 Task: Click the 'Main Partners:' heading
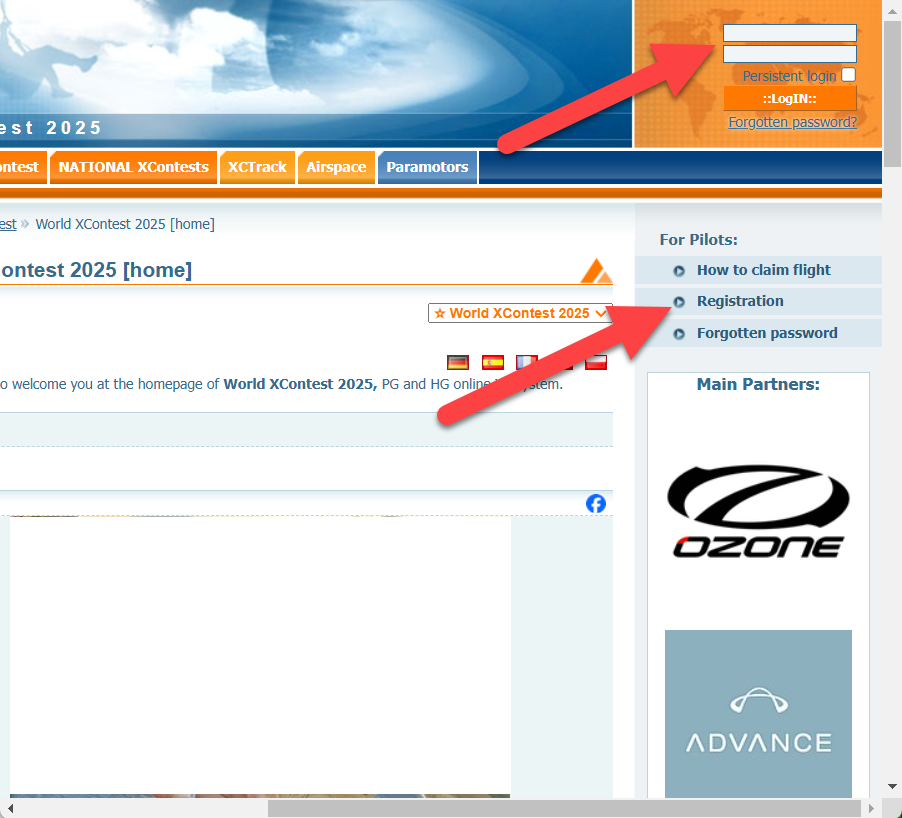coord(758,384)
